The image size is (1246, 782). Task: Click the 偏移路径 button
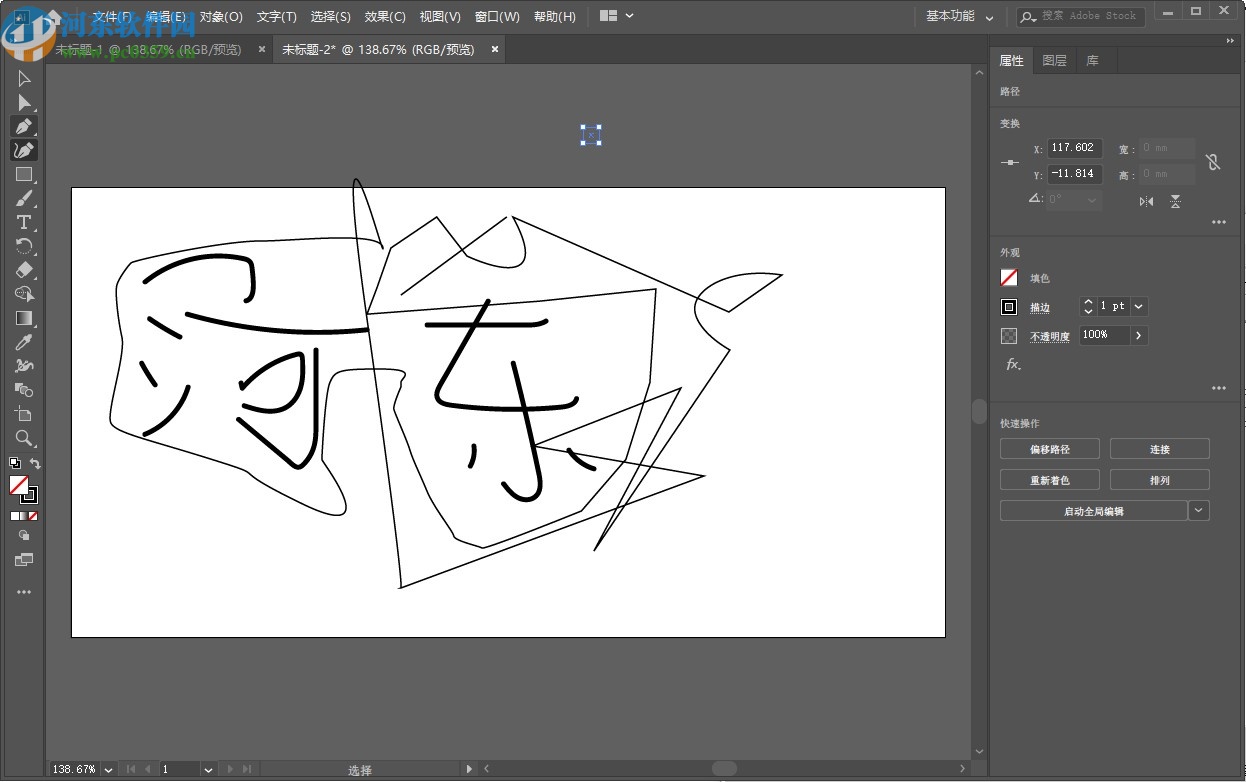click(1049, 450)
